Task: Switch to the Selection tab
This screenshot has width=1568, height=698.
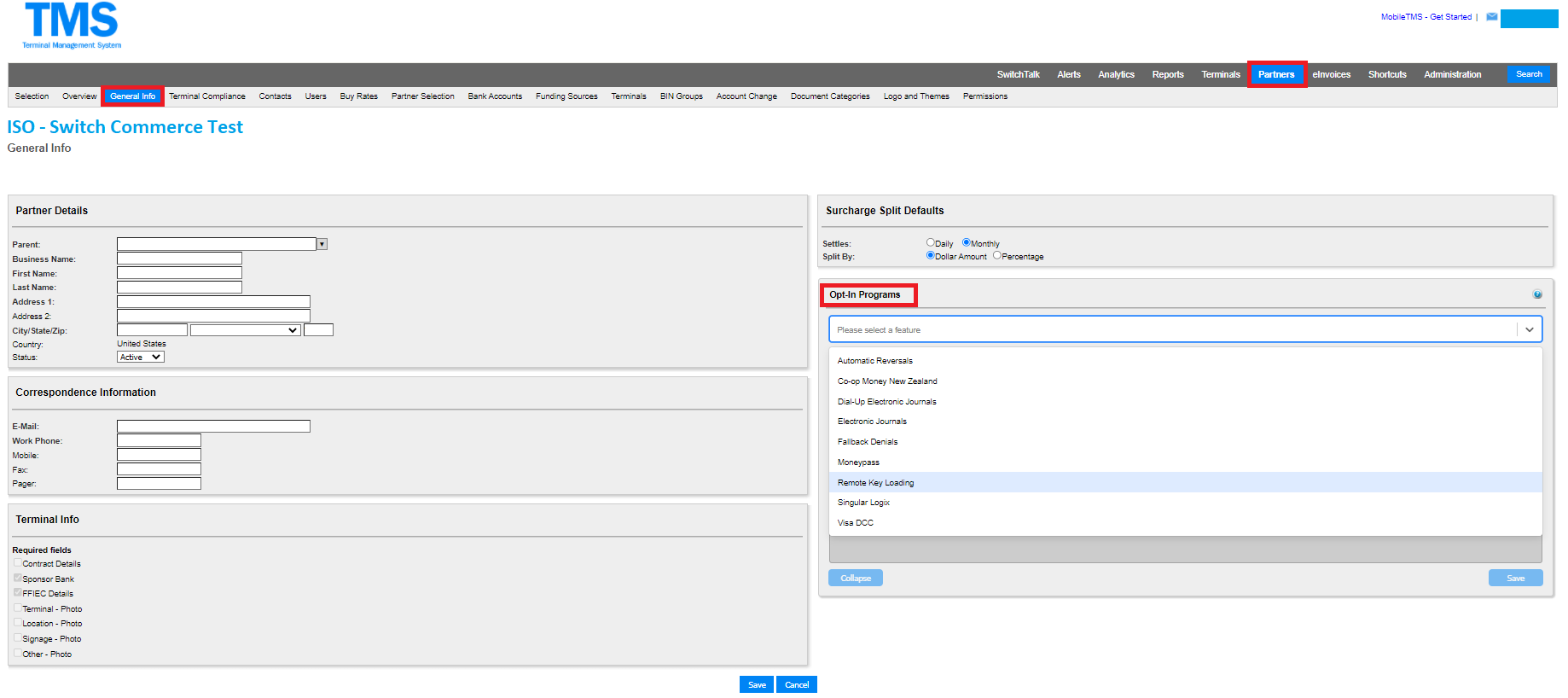Action: [32, 96]
